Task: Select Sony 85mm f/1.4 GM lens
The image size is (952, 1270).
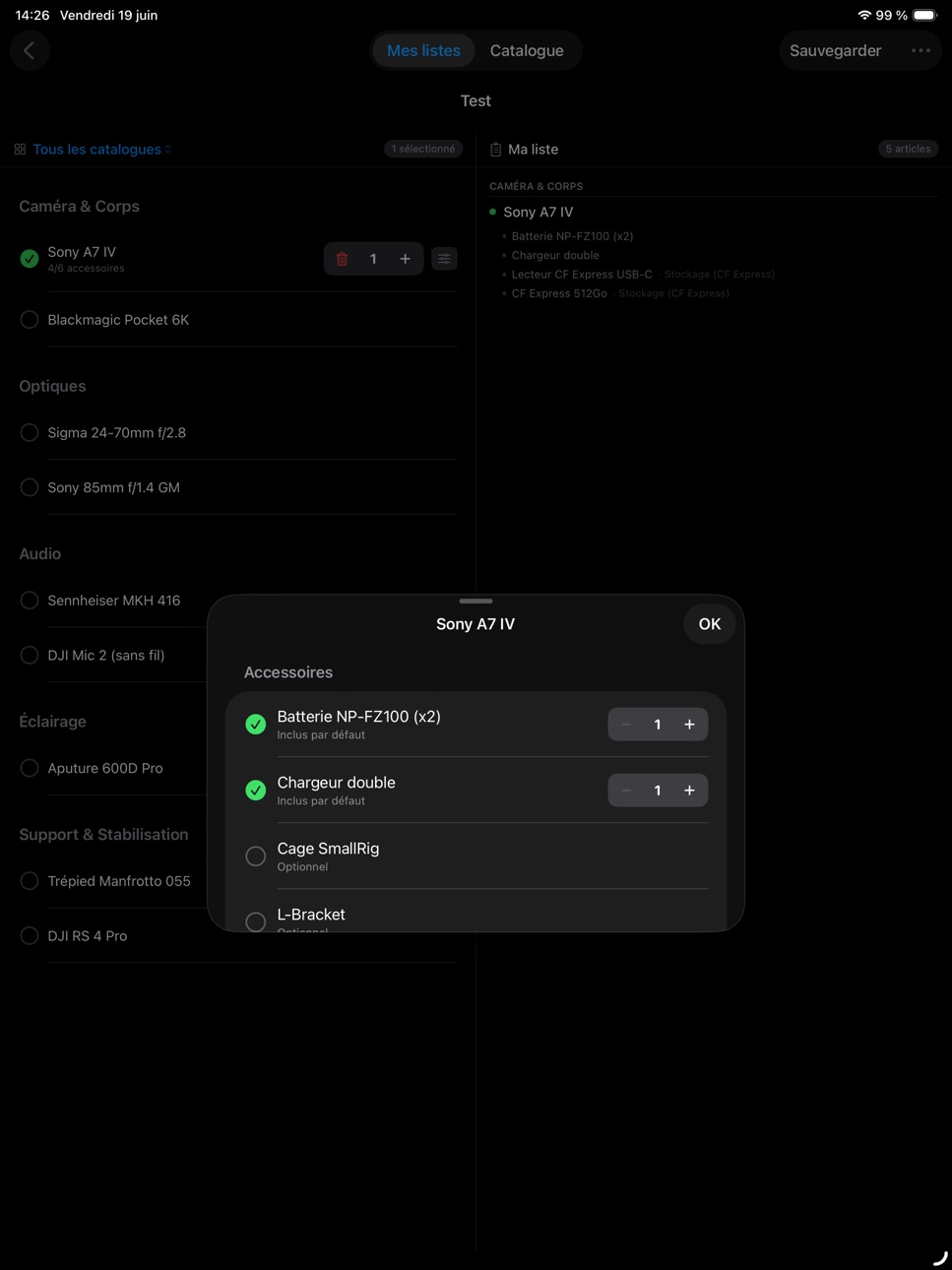Action: point(30,487)
